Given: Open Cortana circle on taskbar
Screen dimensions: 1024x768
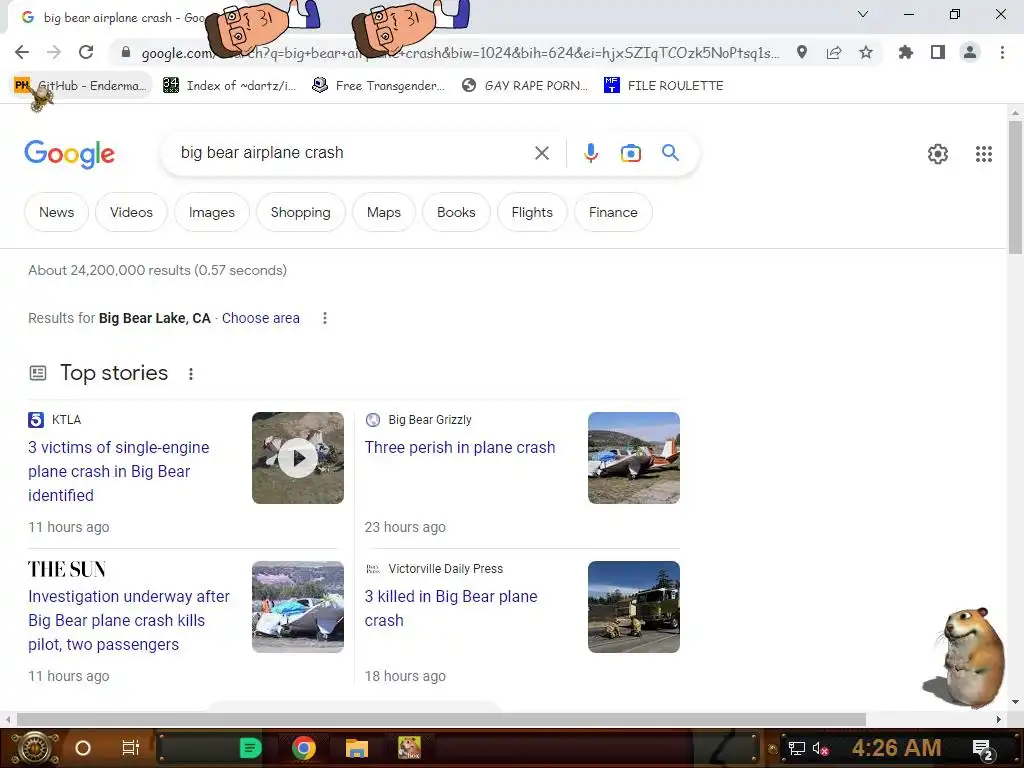Looking at the screenshot, I should coord(82,748).
